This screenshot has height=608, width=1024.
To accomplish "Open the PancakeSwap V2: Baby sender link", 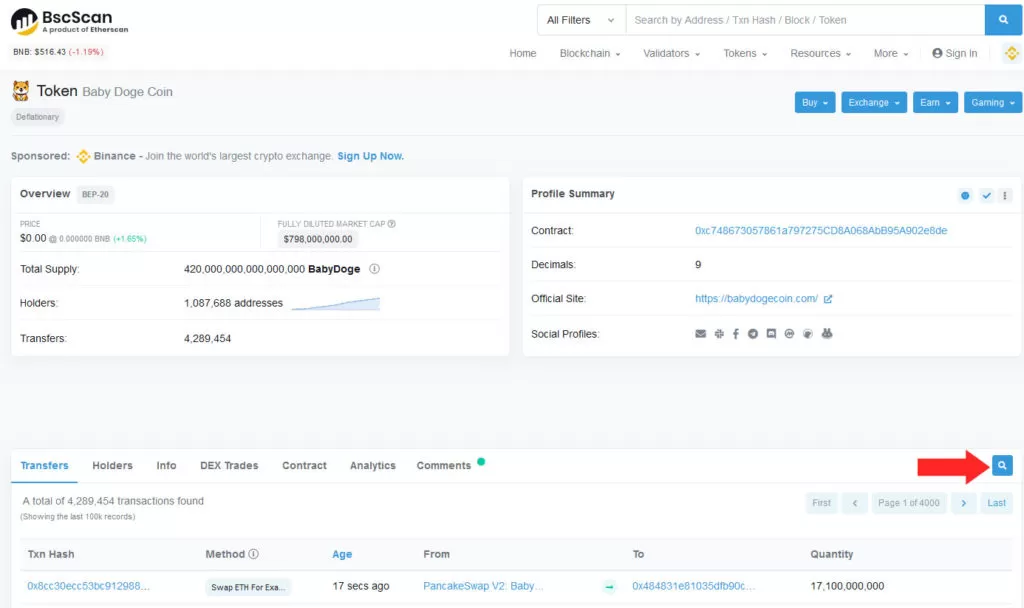I will click(x=483, y=586).
